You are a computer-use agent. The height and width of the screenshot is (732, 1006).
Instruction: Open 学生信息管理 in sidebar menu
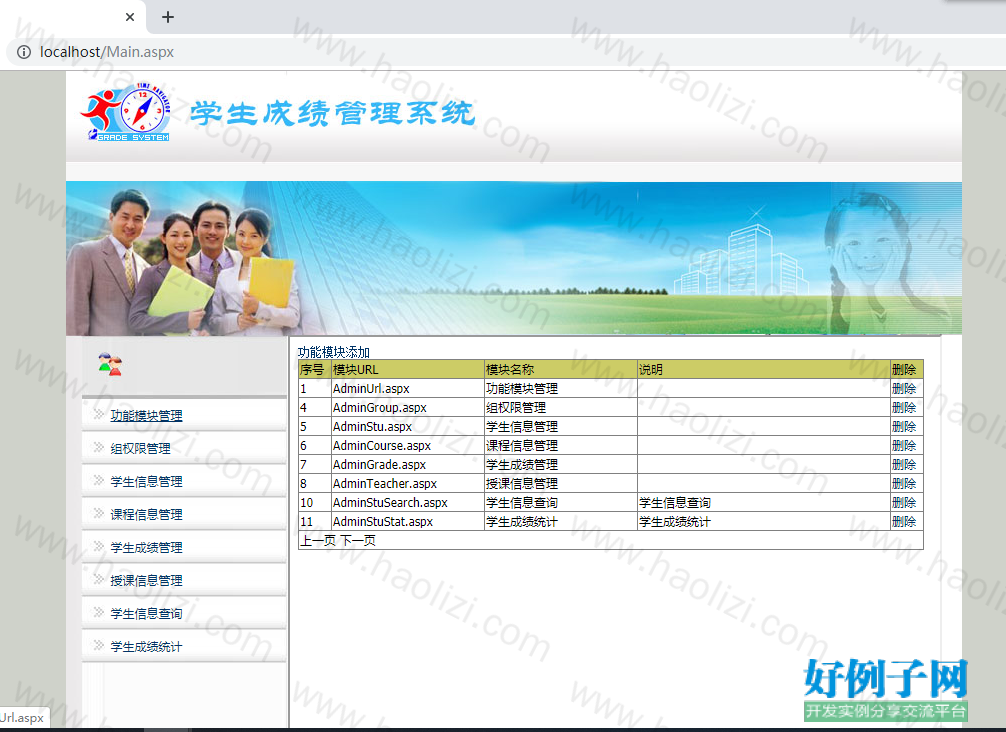point(146,482)
